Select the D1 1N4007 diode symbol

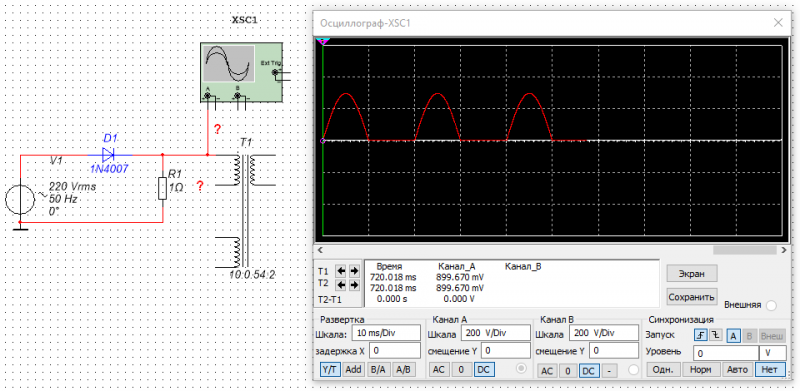pos(109,154)
